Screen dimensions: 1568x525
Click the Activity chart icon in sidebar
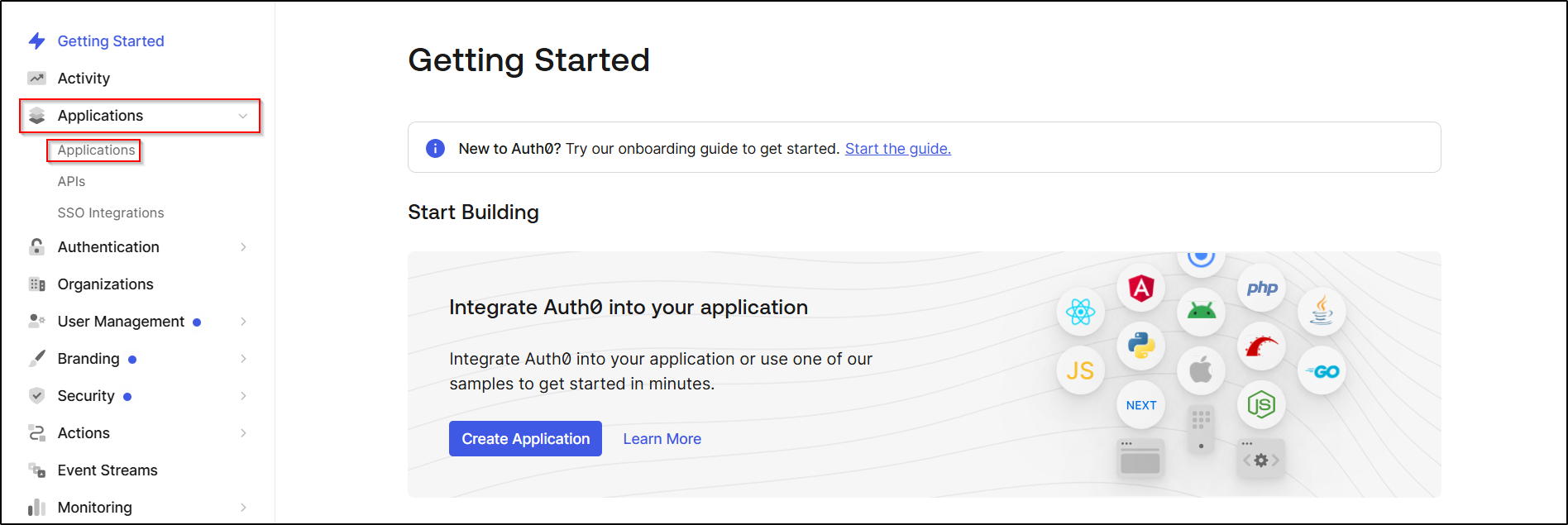(36, 78)
